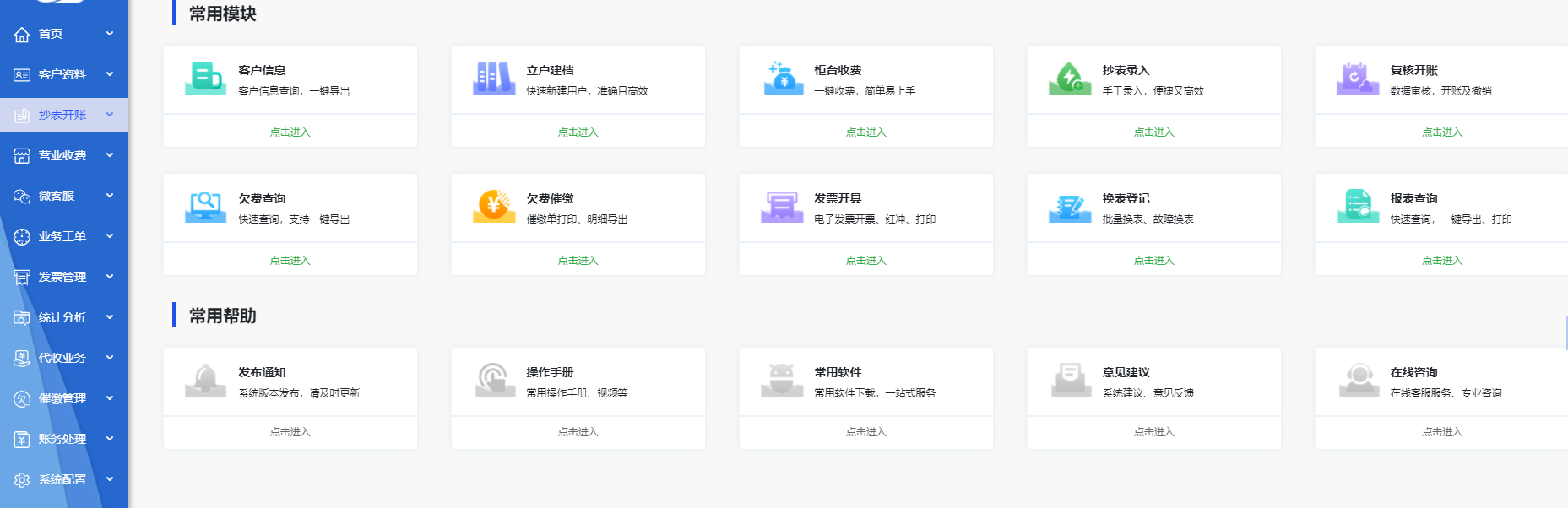Screen dimensions: 1568x508
Task: Click 点击进入 under 立户建档
Action: [x=578, y=132]
